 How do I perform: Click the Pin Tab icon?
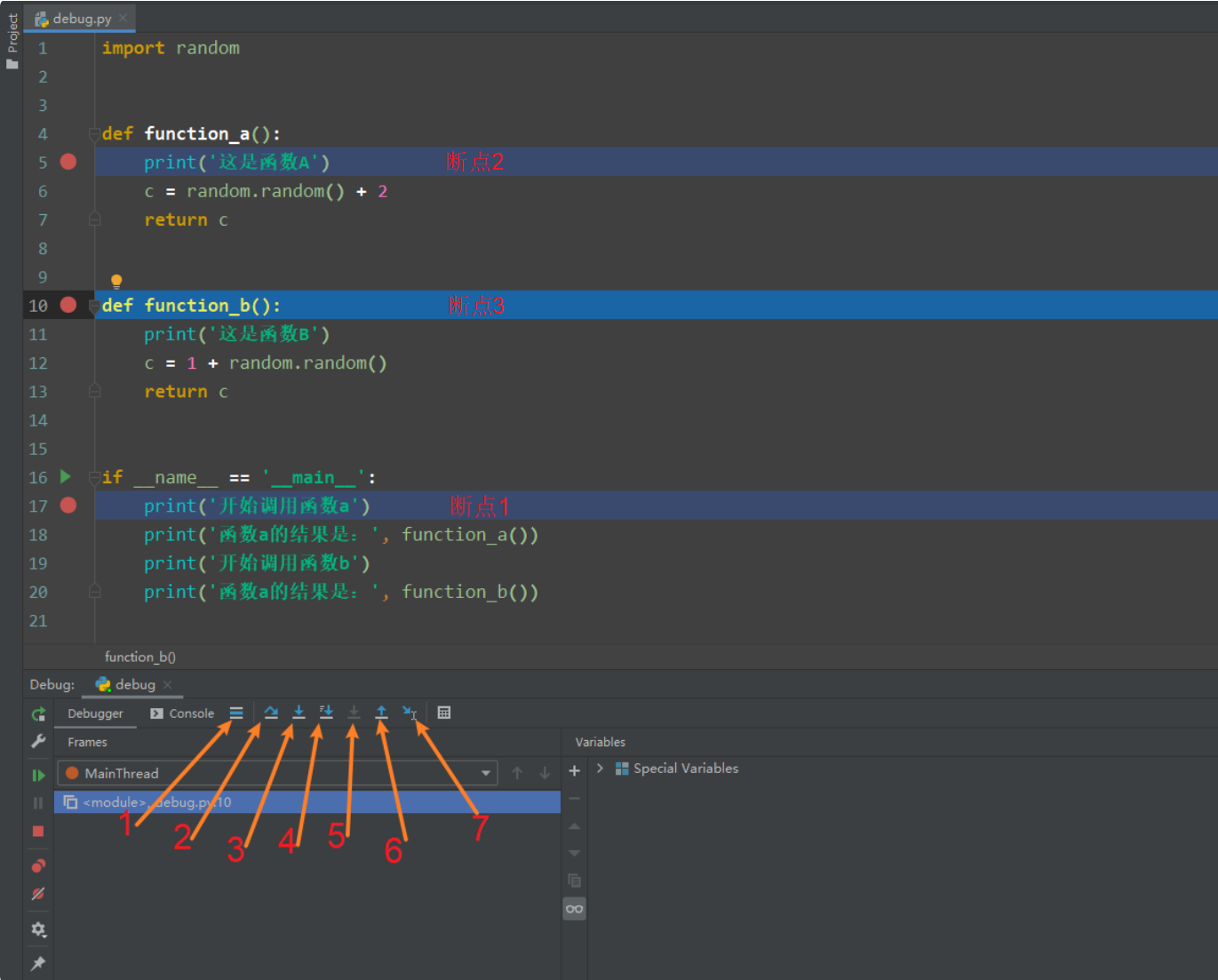click(38, 963)
